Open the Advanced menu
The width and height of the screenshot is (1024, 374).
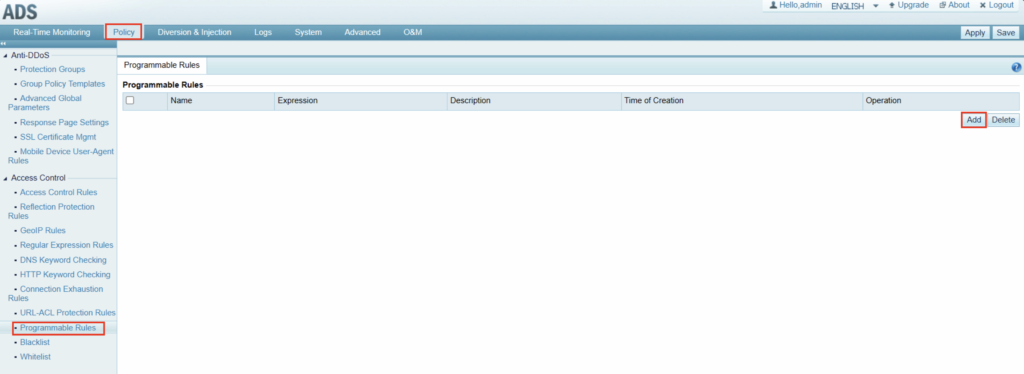click(x=362, y=32)
